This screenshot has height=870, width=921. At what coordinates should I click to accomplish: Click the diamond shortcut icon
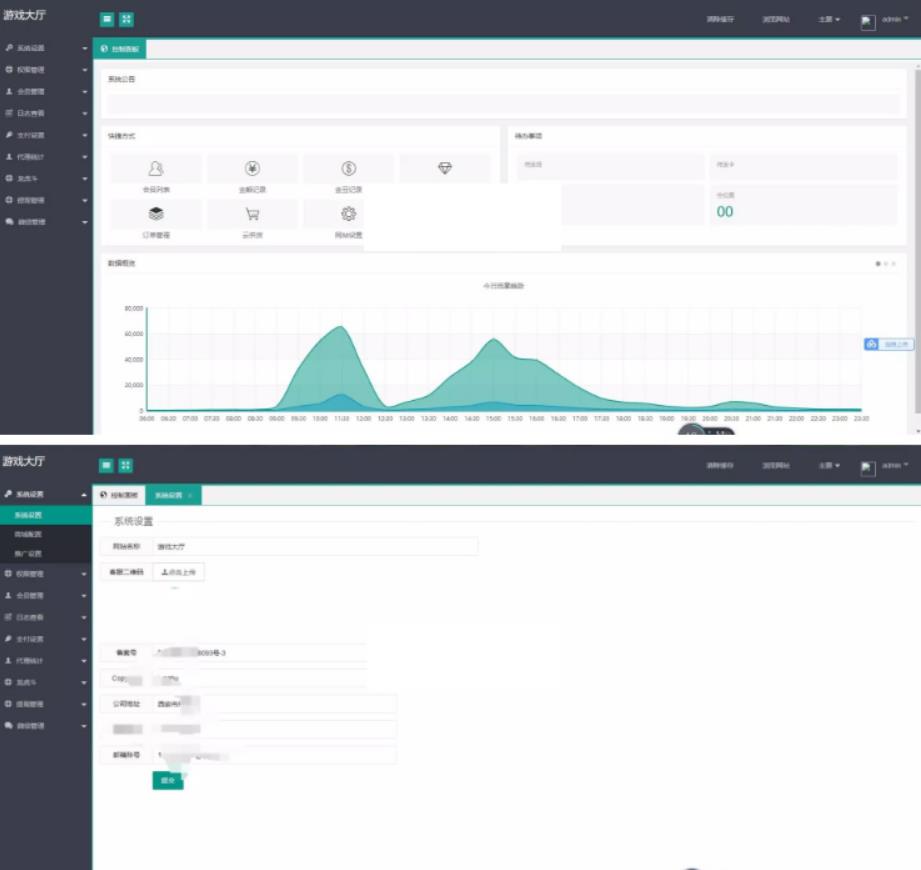click(x=445, y=168)
